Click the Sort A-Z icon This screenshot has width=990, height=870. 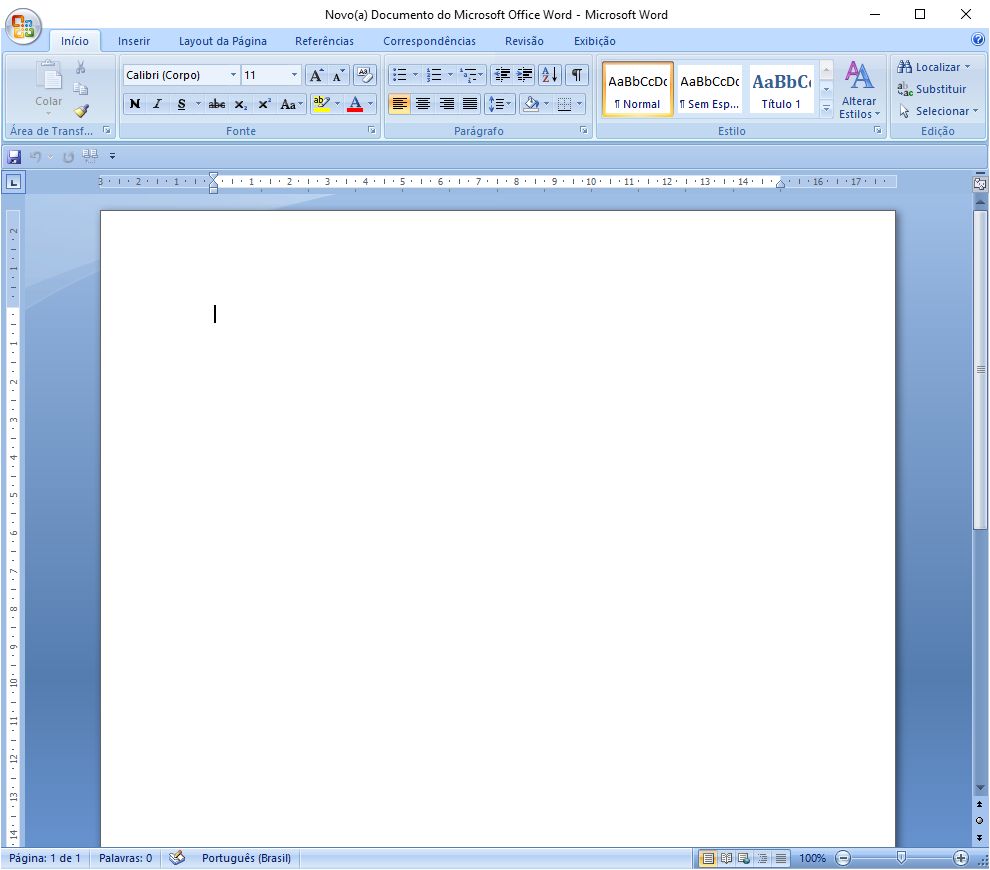coord(550,75)
